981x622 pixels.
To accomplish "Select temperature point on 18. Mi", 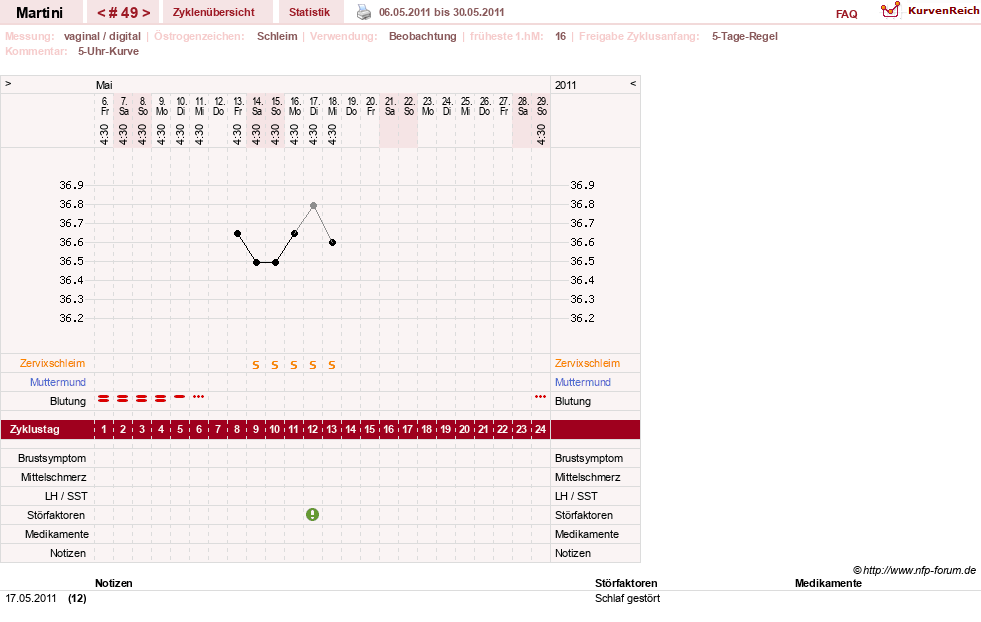I will (332, 242).
